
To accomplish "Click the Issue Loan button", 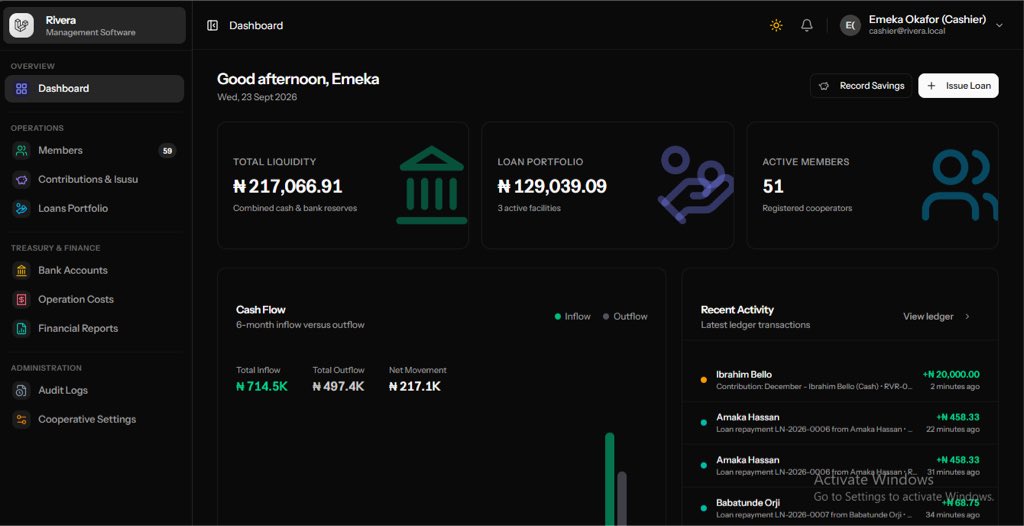I will point(958,86).
